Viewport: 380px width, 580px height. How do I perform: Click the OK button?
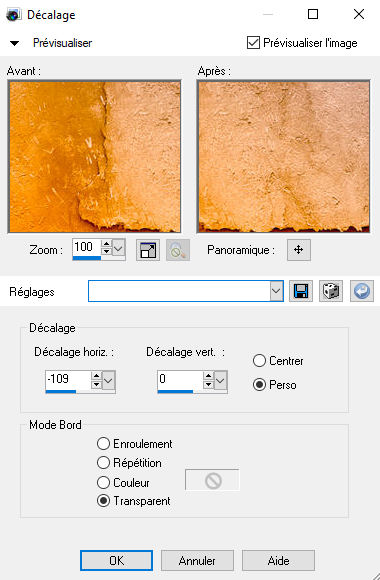(116, 560)
